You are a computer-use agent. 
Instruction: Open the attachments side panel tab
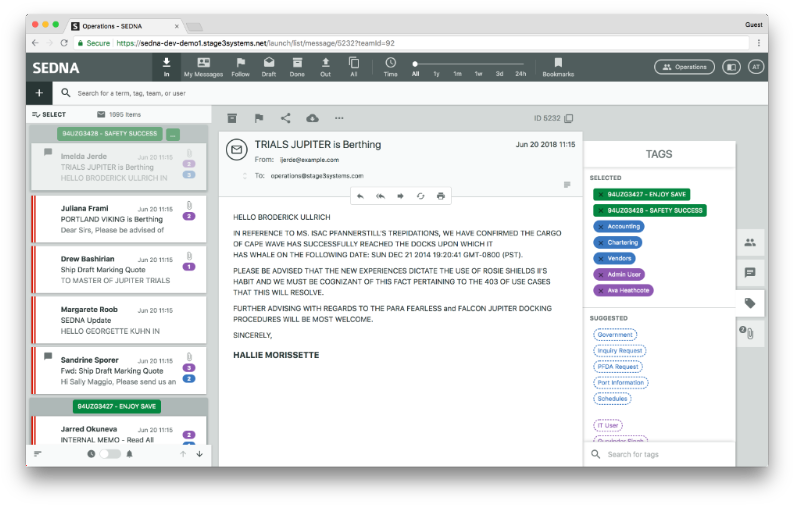coord(750,334)
